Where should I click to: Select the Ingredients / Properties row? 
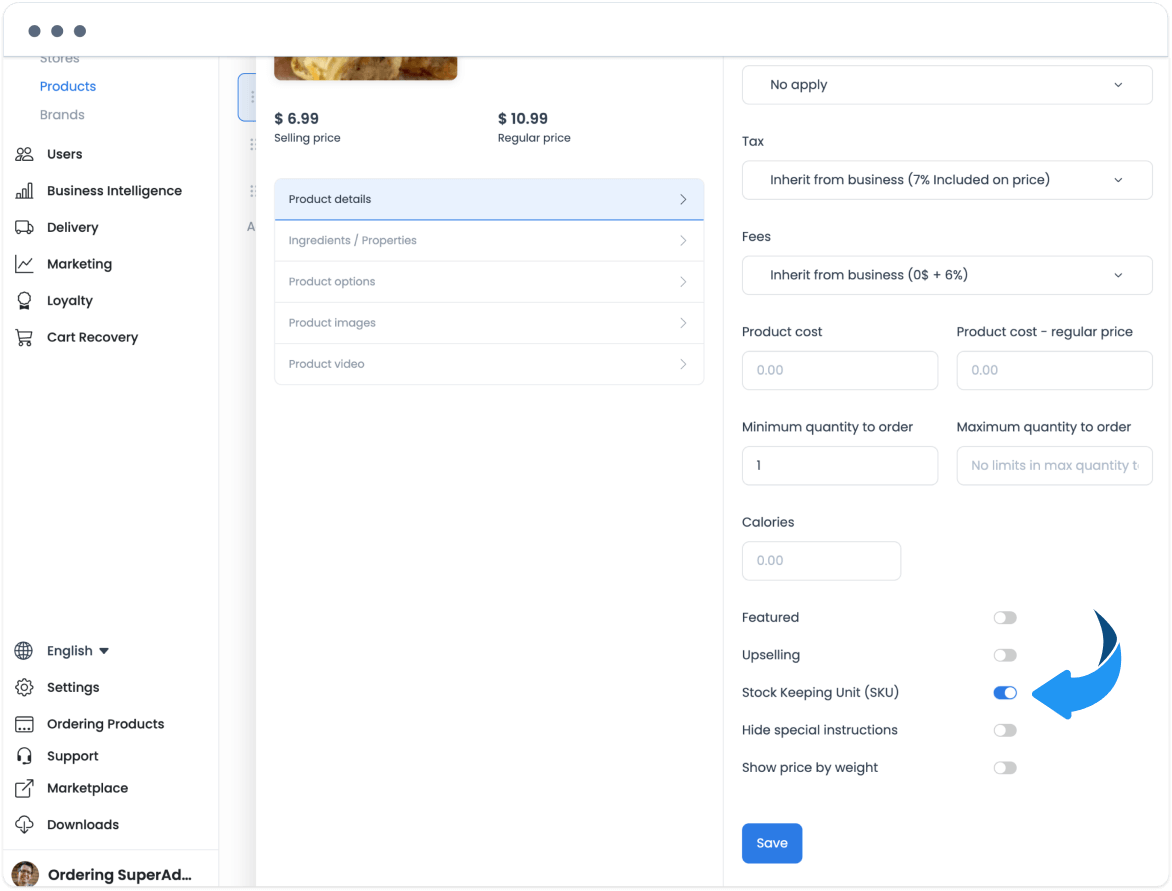point(489,241)
